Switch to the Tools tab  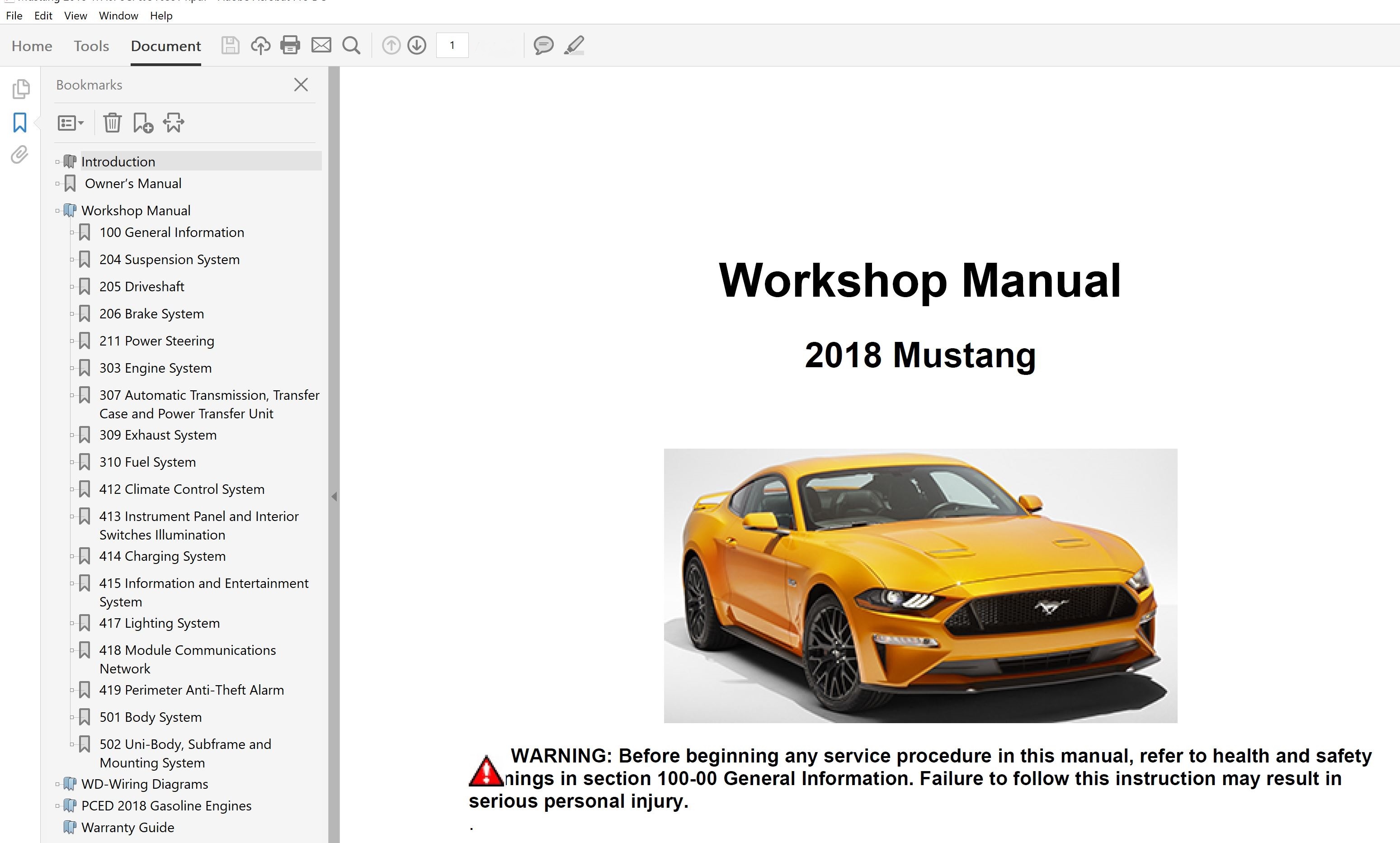(91, 45)
